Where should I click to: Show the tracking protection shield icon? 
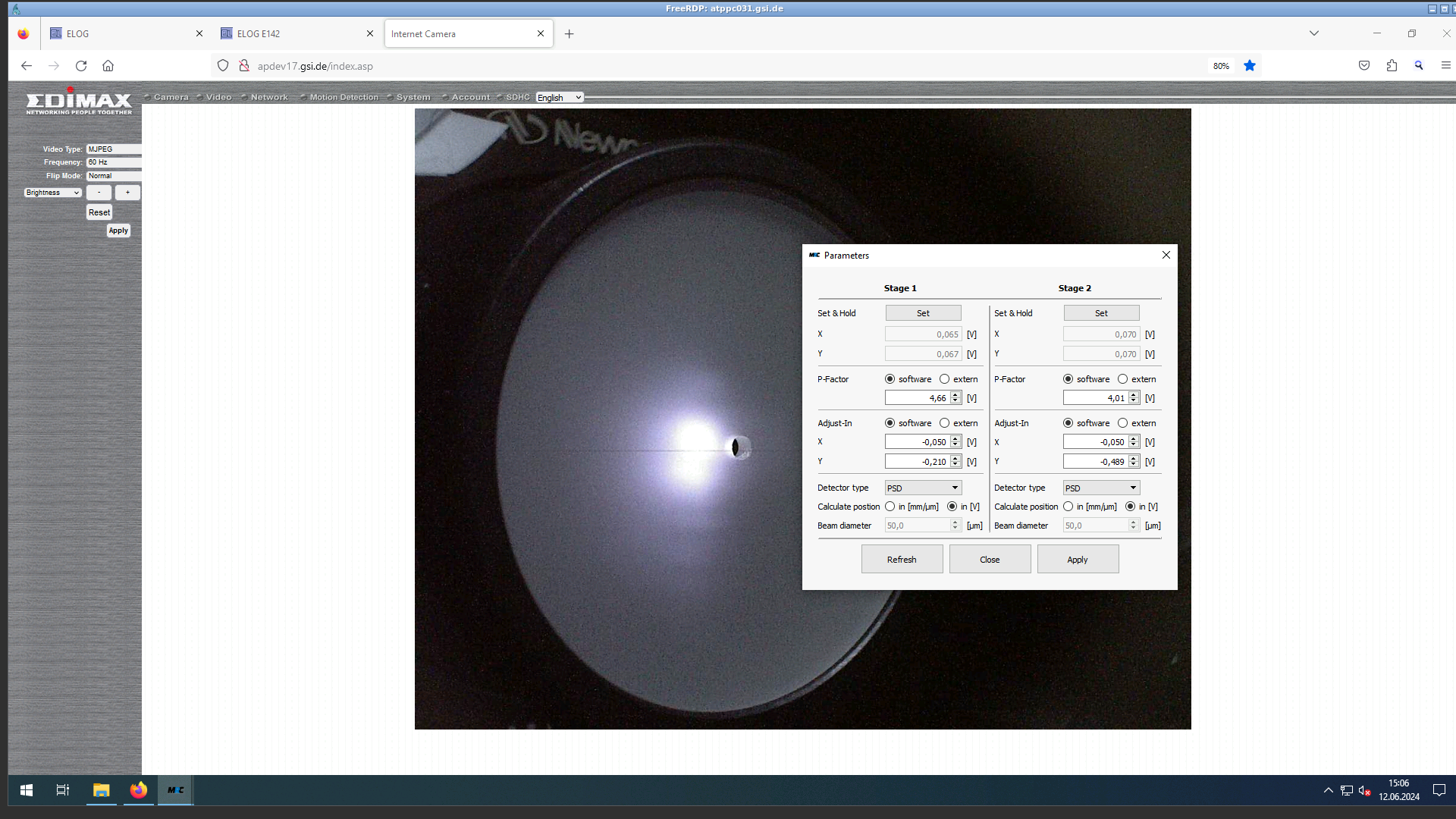click(223, 66)
